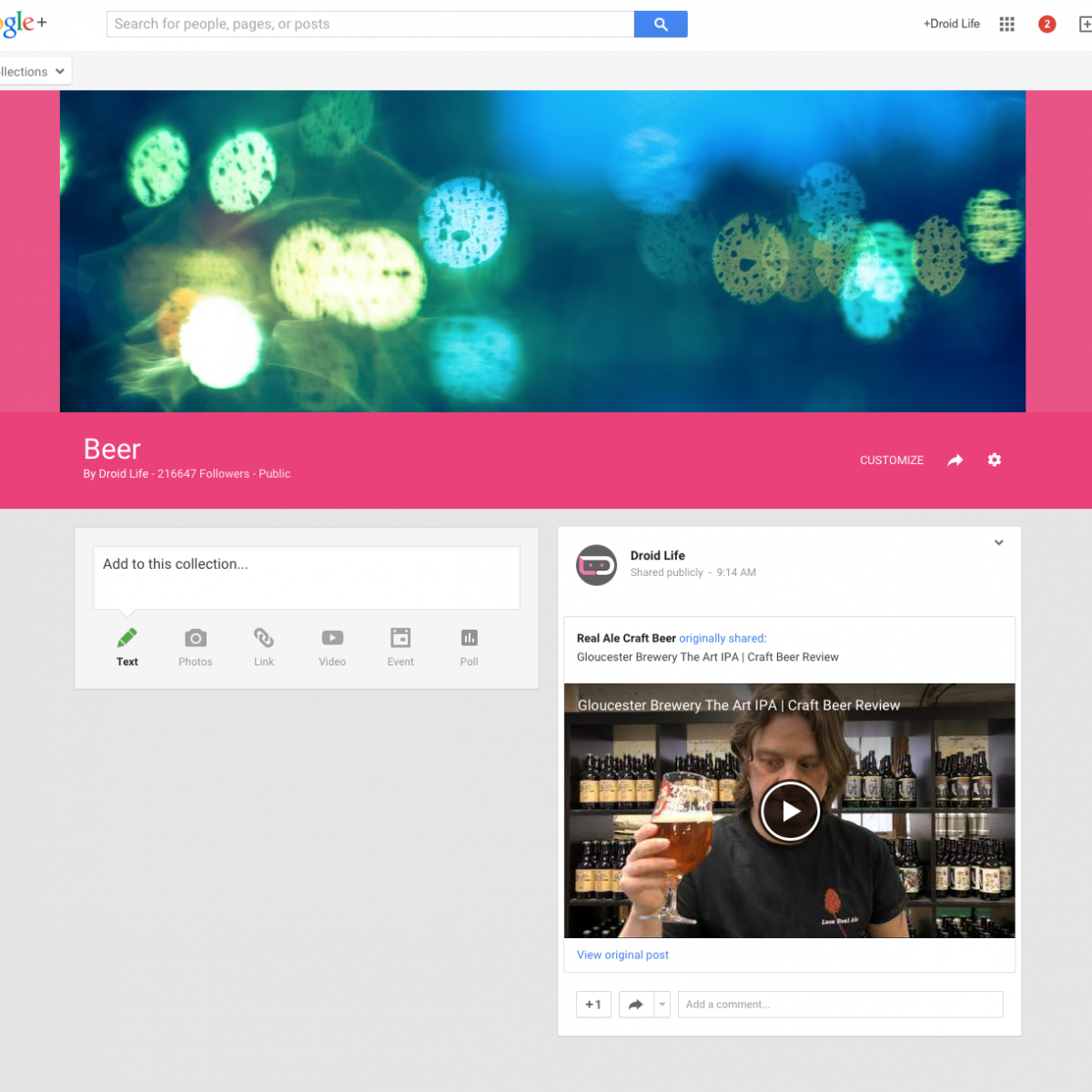This screenshot has width=1092, height=1092.
Task: Click the Beer collection title
Action: pos(112,449)
